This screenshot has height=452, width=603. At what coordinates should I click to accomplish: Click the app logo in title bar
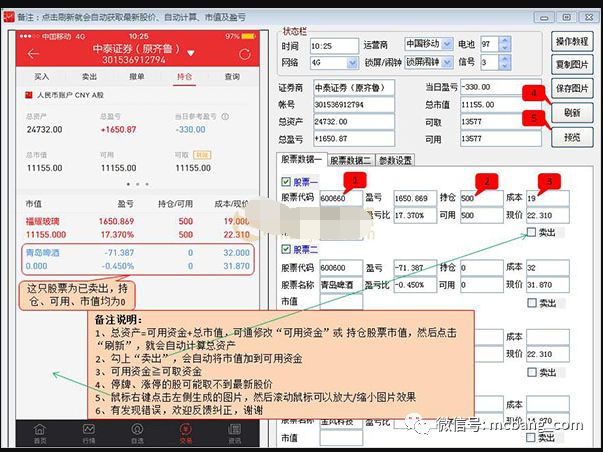click(9, 17)
